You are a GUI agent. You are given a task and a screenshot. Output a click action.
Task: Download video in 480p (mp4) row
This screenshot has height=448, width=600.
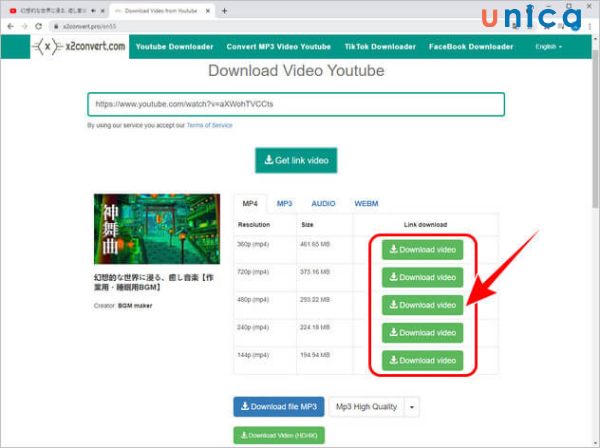[422, 305]
